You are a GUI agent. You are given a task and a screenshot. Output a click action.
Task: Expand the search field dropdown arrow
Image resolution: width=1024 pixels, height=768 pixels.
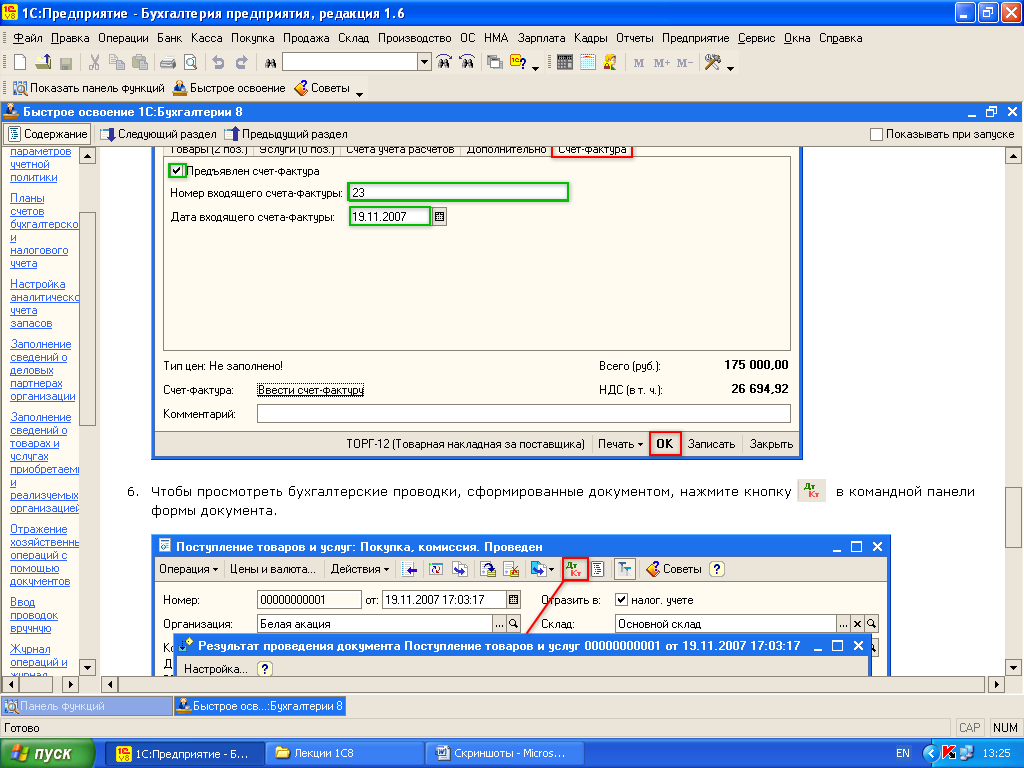tap(424, 63)
